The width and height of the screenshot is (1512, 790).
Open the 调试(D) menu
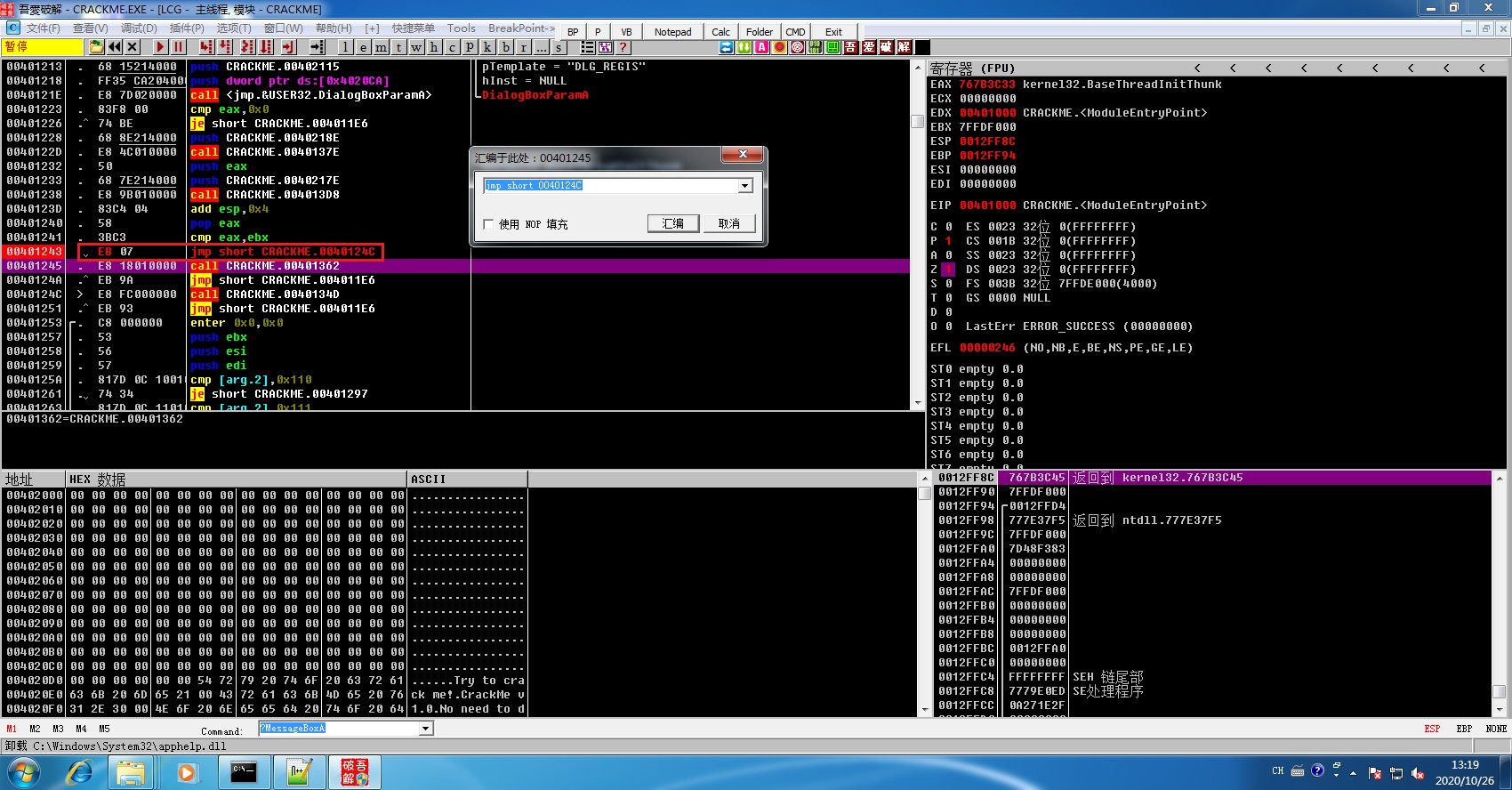click(139, 28)
